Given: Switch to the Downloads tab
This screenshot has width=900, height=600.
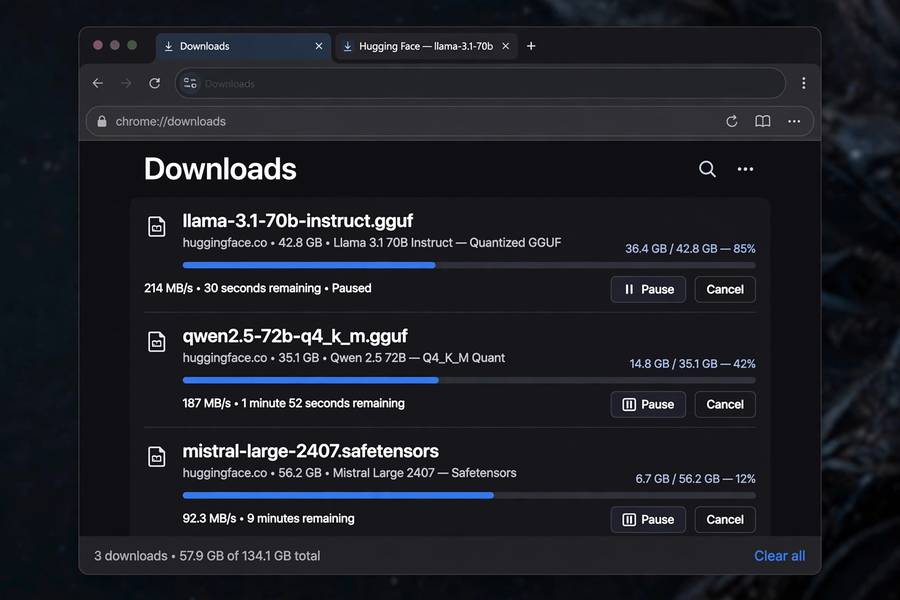Looking at the screenshot, I should (x=243, y=47).
